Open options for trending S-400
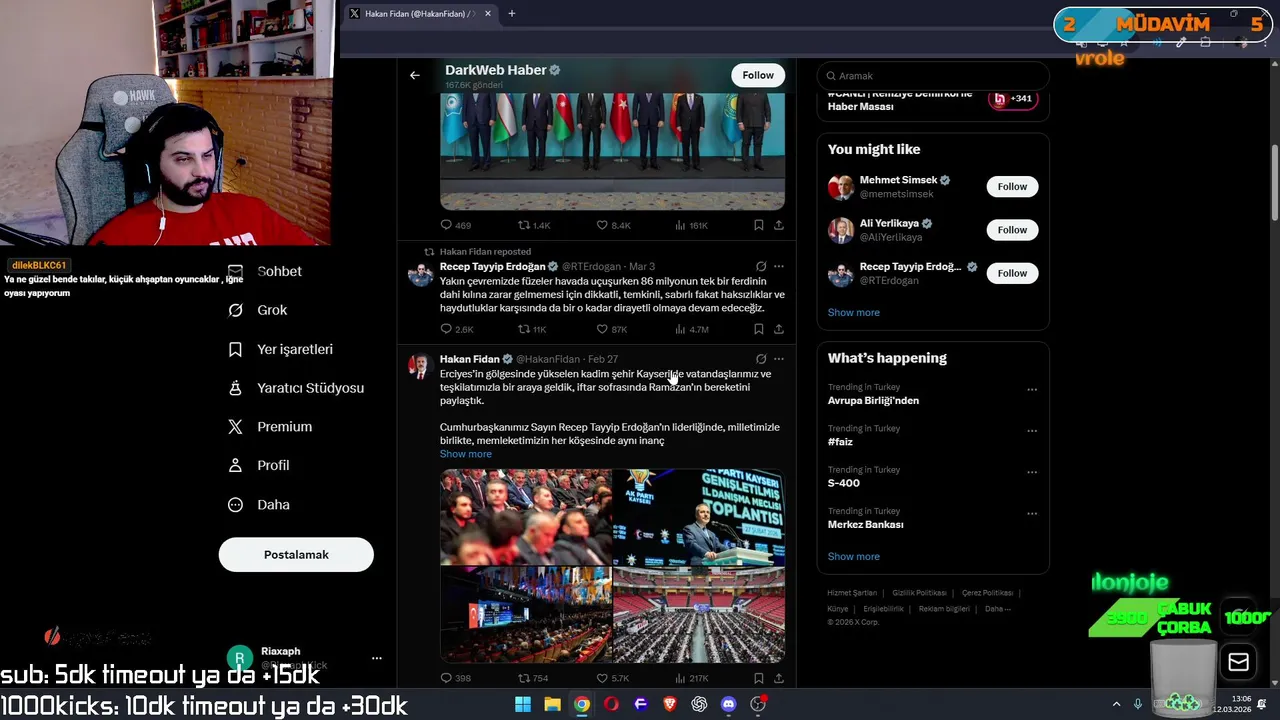Screen dimensions: 1280x720 pyautogui.click(x=1032, y=472)
